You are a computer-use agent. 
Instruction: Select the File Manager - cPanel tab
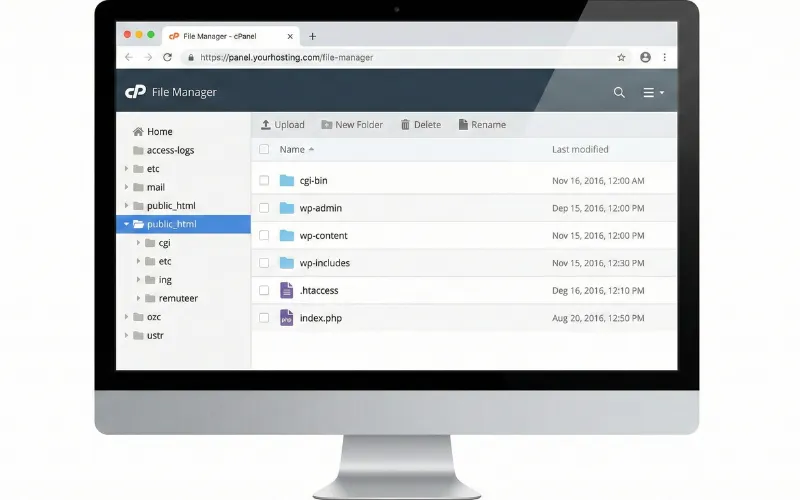(x=232, y=36)
